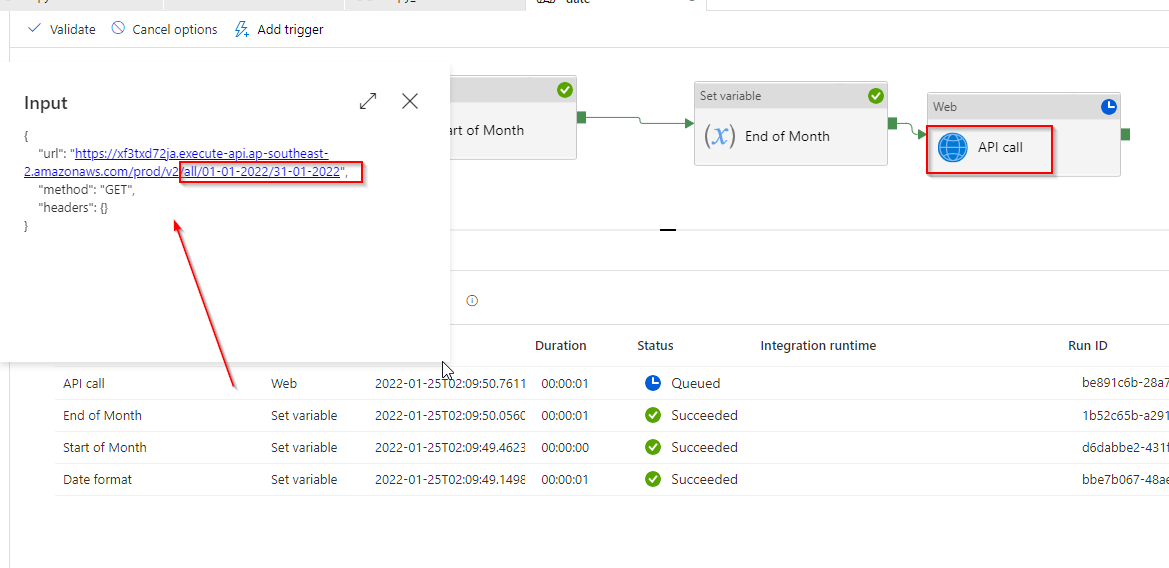Click the info icon above the run table
The image size is (1169, 568).
tap(472, 300)
